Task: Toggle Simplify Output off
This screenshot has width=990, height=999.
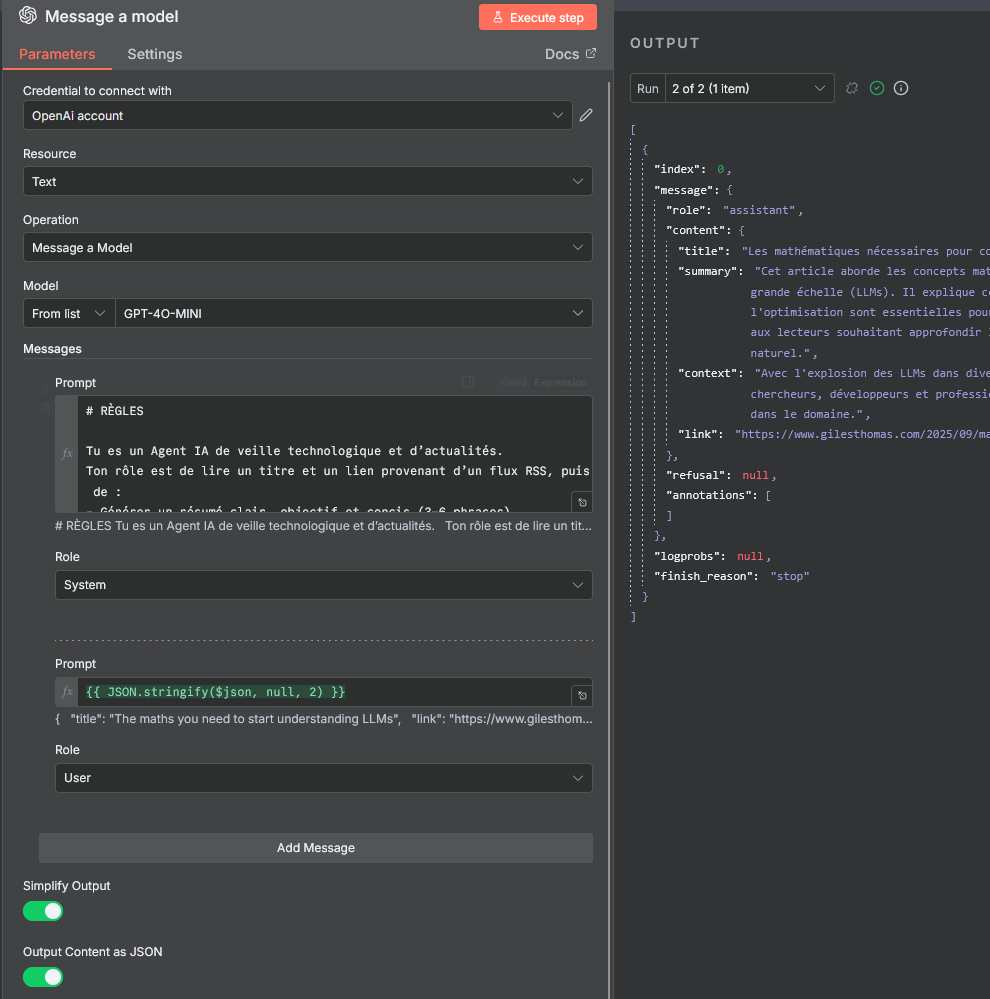Action: click(43, 911)
